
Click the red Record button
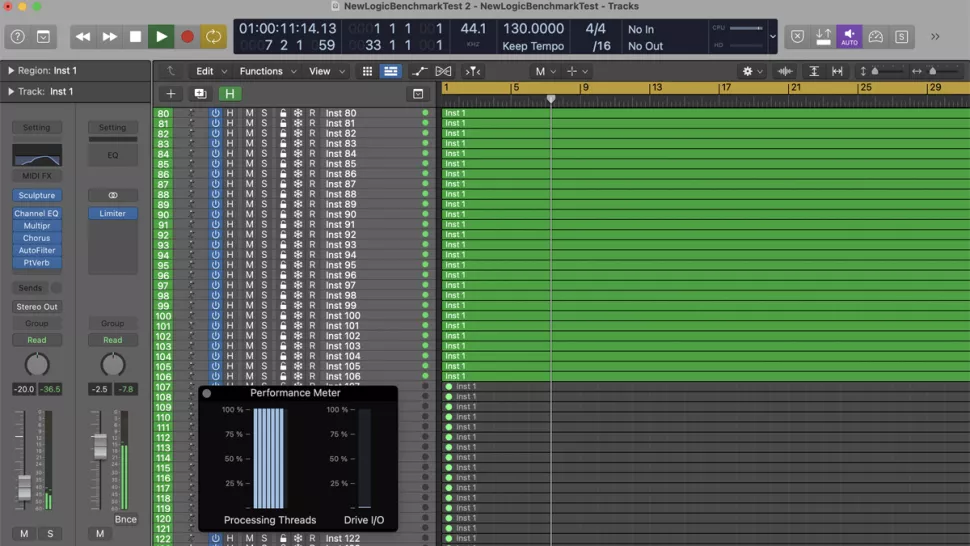click(187, 37)
